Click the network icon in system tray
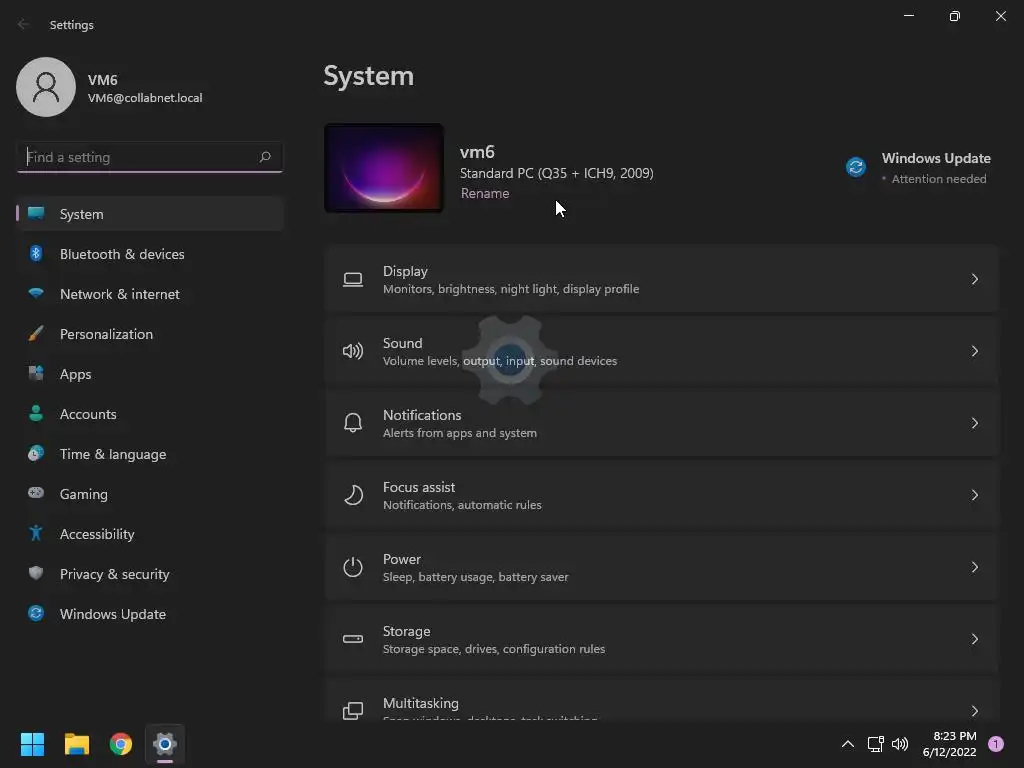Screen dimensions: 1024x768 click(875, 744)
